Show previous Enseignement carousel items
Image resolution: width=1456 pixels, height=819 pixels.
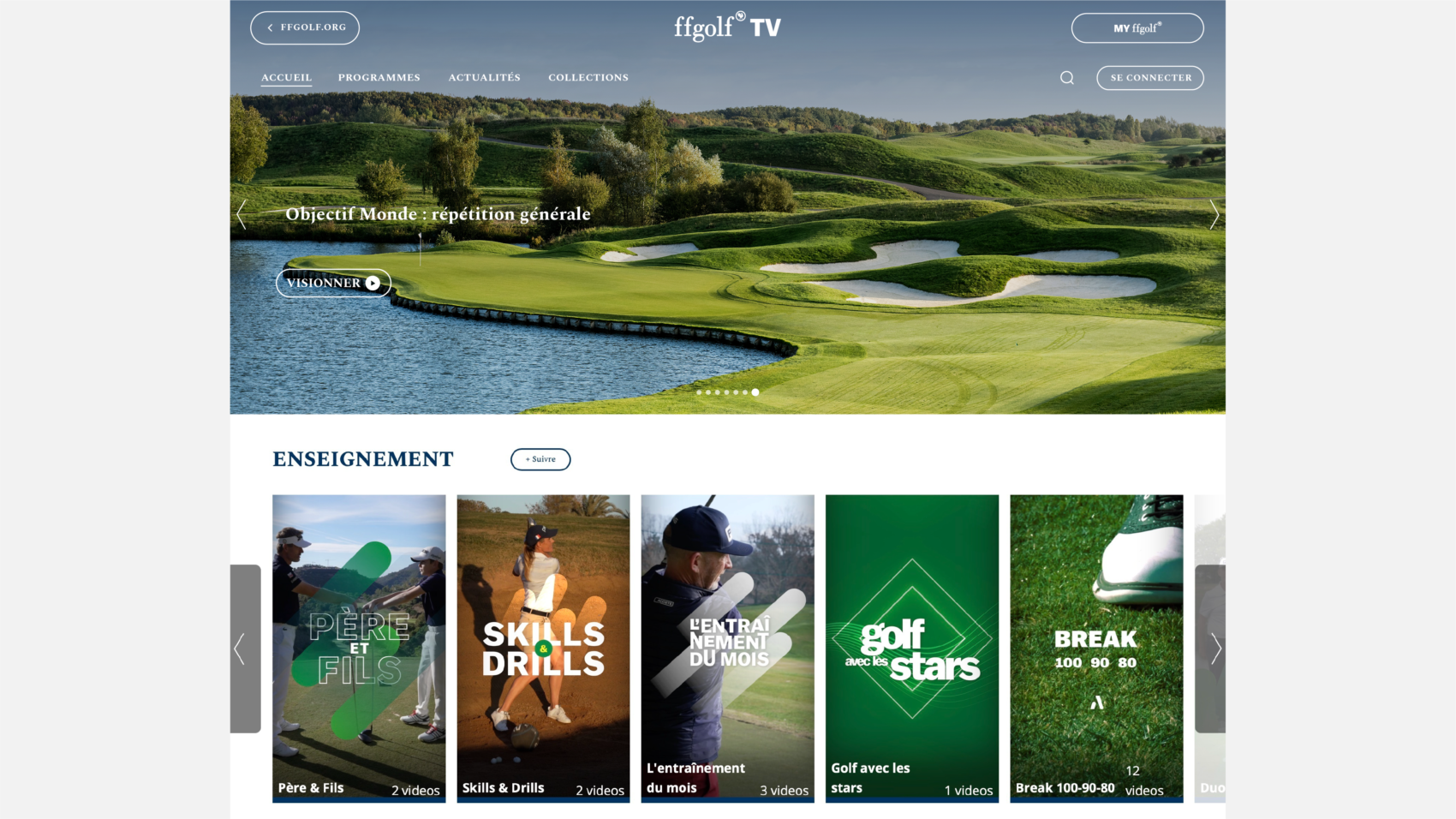point(245,649)
